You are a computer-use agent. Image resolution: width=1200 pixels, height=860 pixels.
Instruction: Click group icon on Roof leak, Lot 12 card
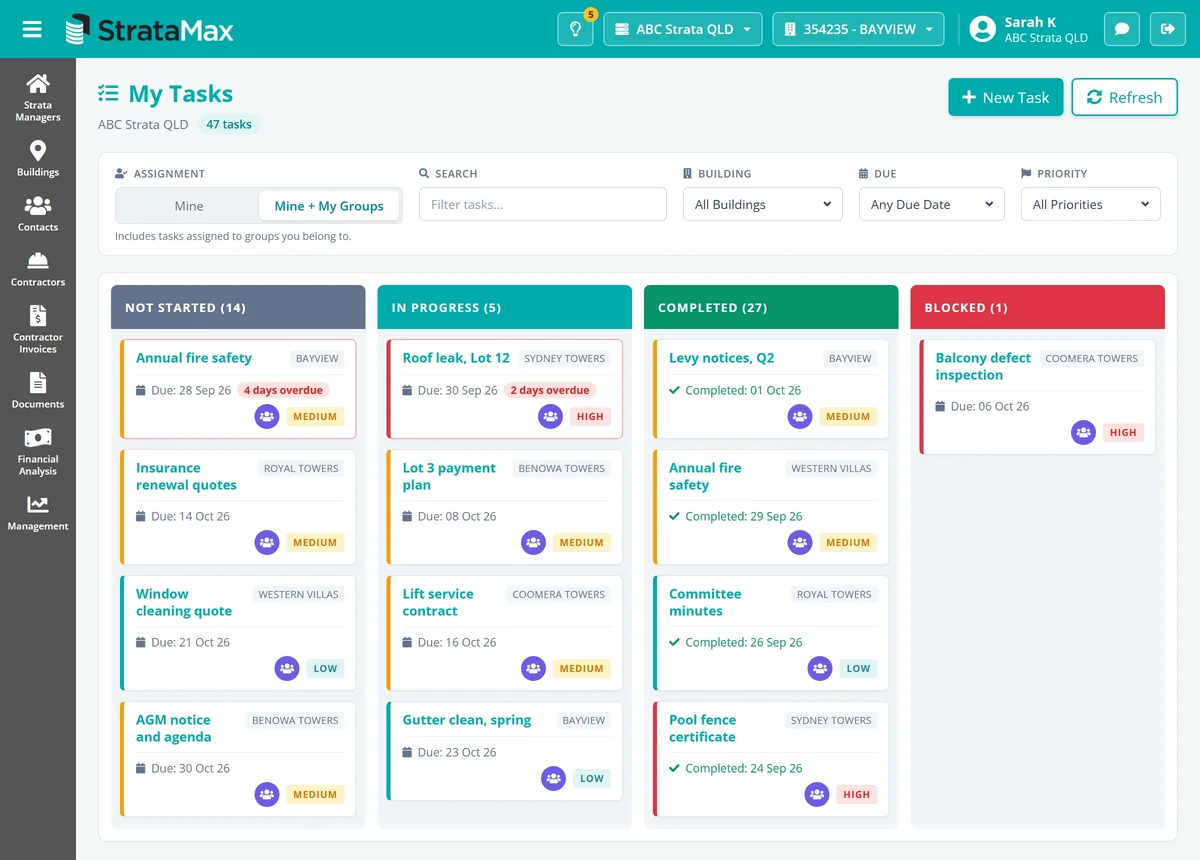[551, 417]
